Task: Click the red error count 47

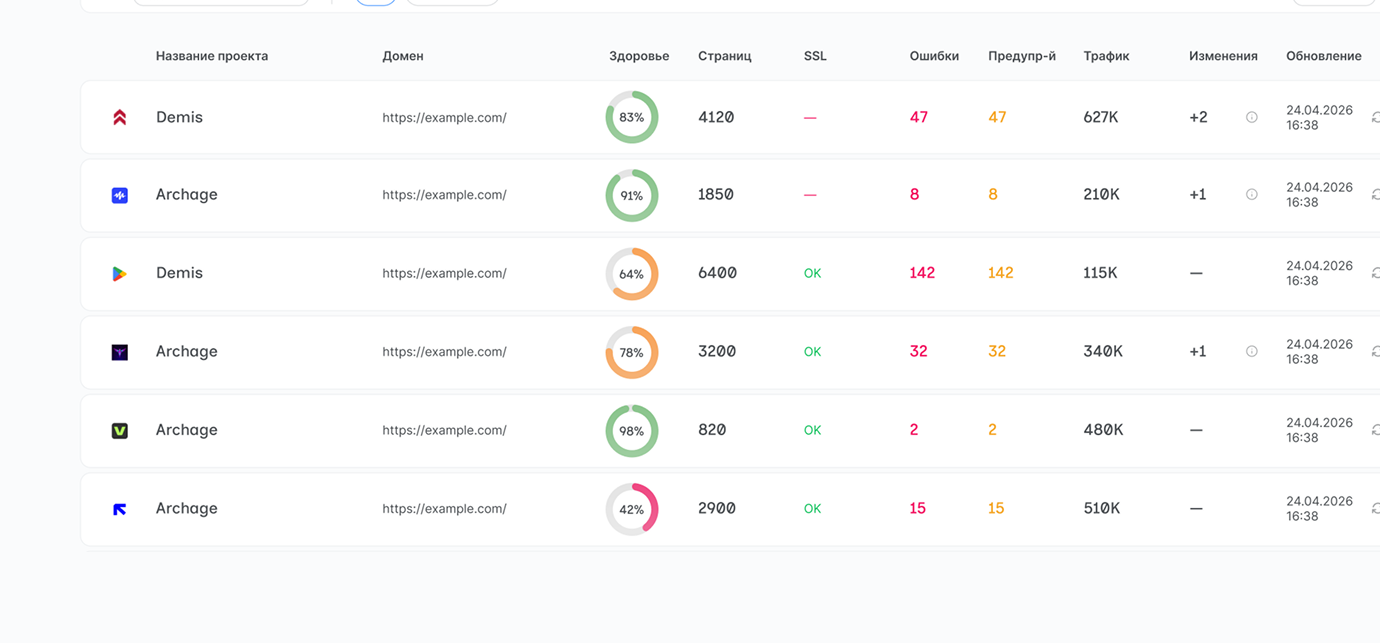Action: coord(919,117)
